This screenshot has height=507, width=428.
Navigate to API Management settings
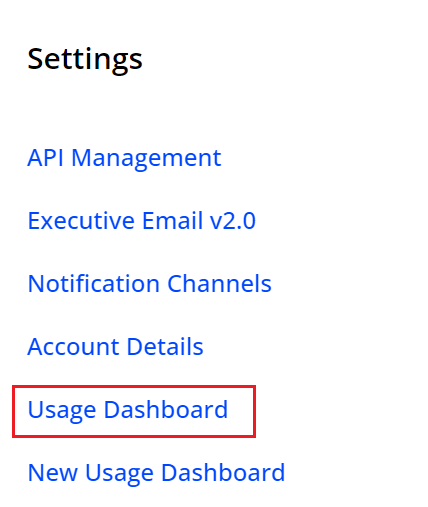coord(124,158)
